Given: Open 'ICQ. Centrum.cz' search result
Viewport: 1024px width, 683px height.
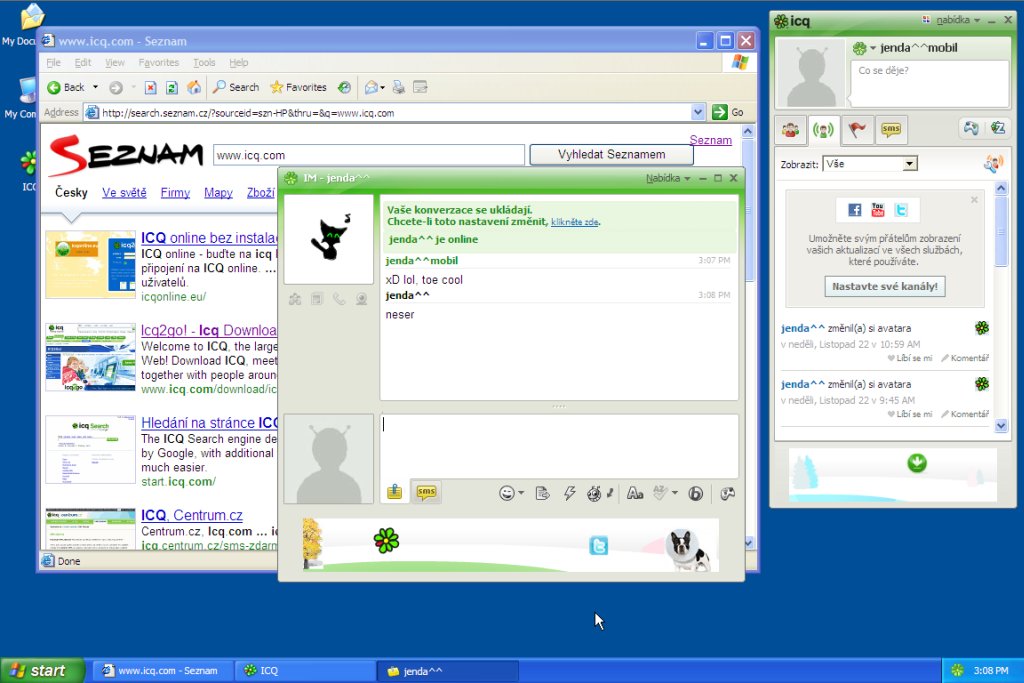Looking at the screenshot, I should click(192, 515).
